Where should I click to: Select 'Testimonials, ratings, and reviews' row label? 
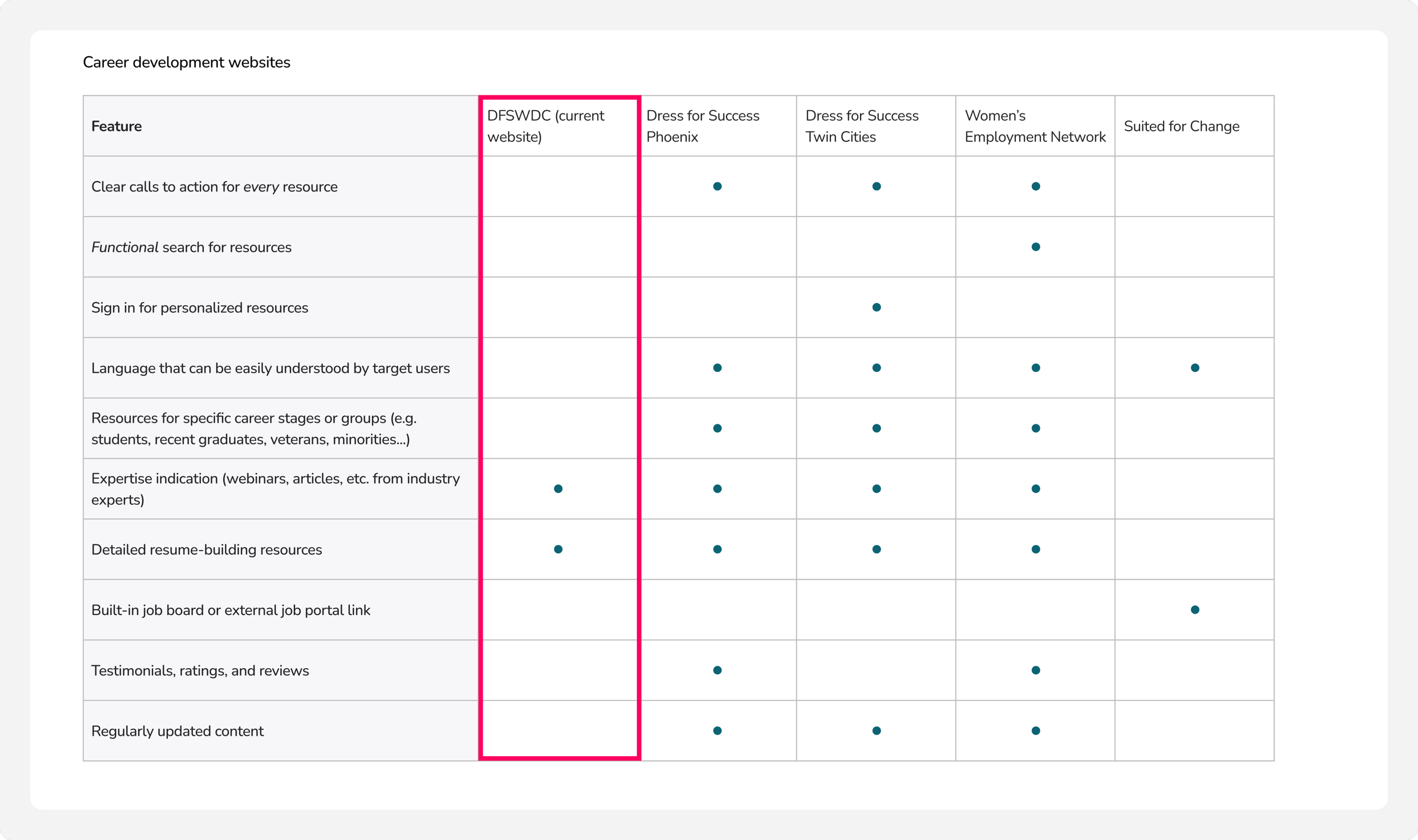click(200, 670)
